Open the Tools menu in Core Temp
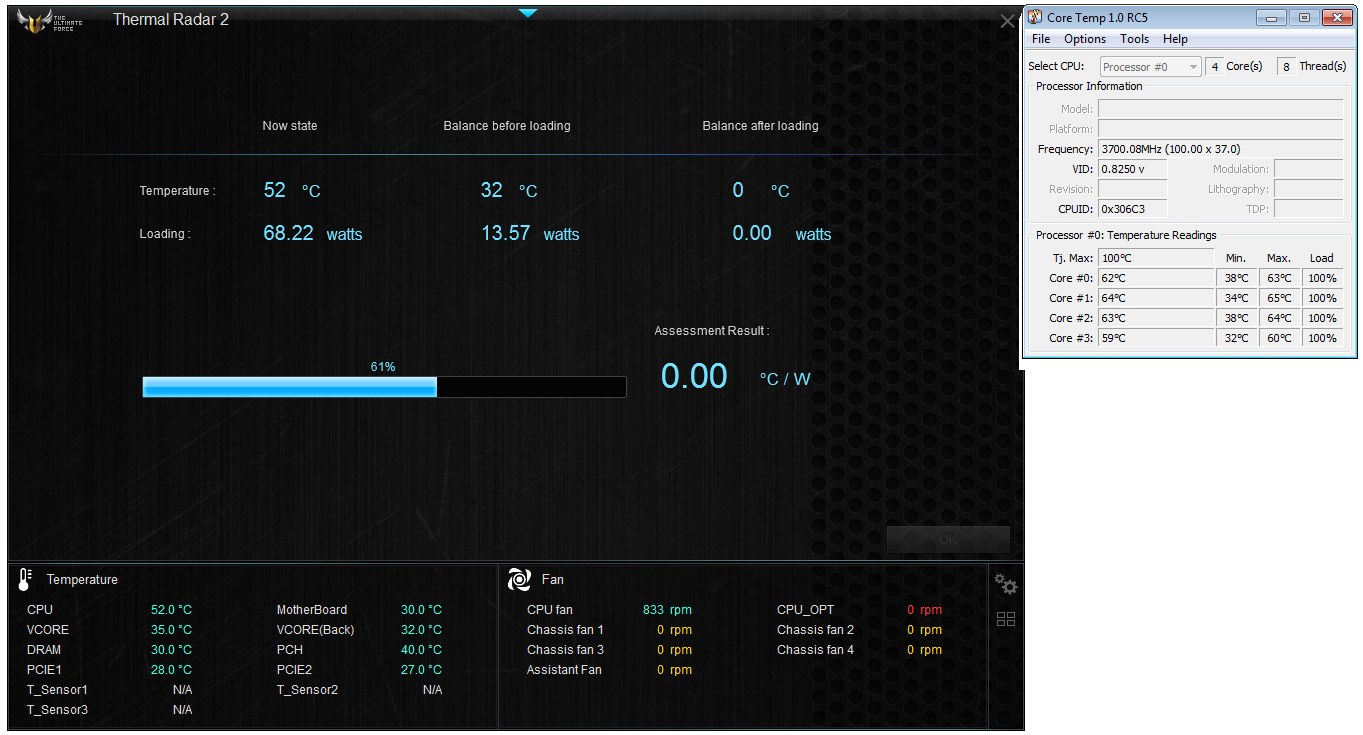The width and height of the screenshot is (1363, 735). pyautogui.click(x=1134, y=39)
